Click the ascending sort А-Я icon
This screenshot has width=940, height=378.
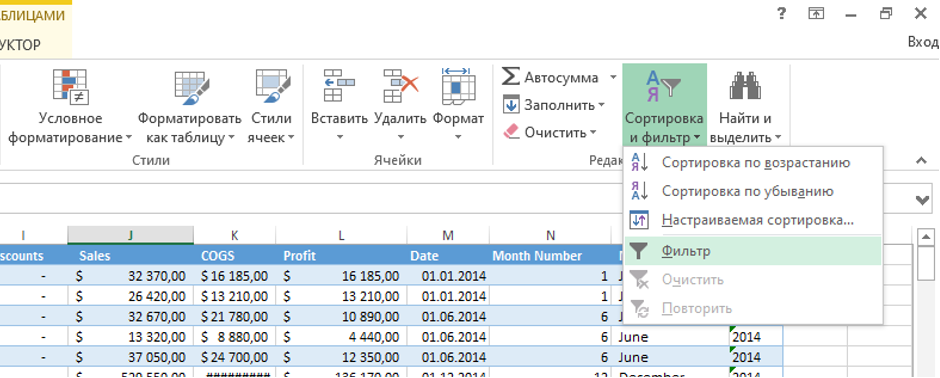(639, 162)
